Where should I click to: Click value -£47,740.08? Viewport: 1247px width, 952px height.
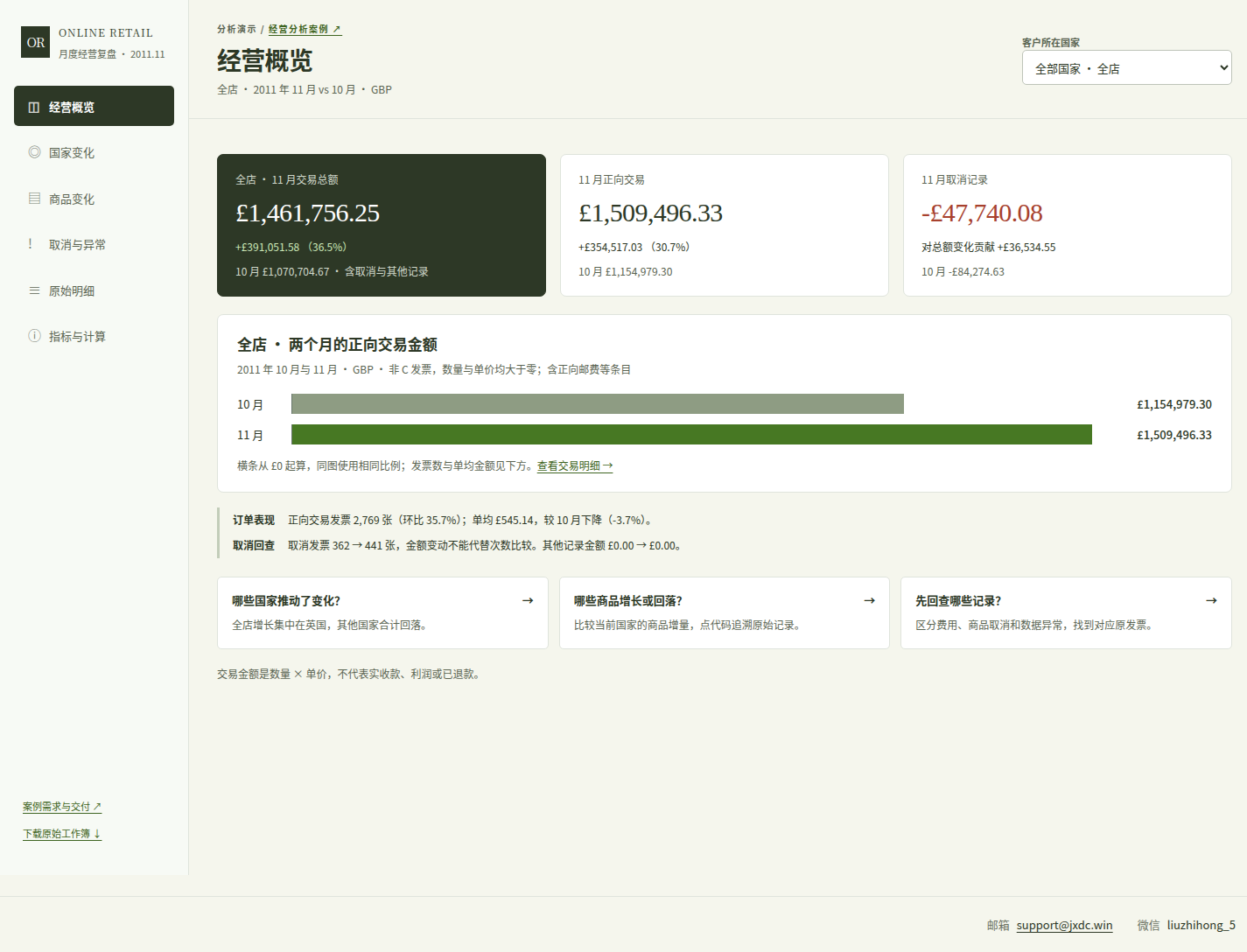[x=982, y=213]
